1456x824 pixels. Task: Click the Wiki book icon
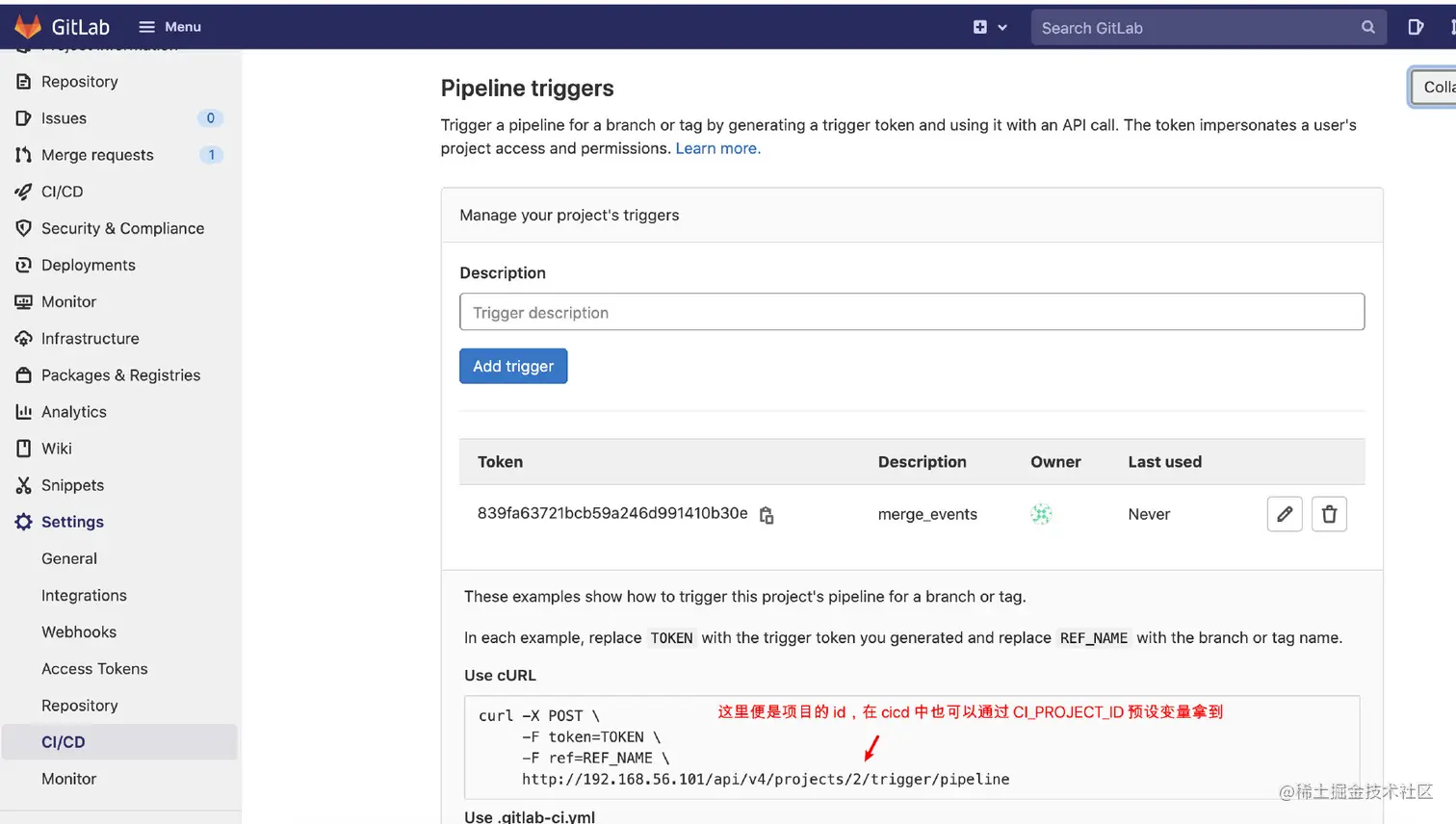[24, 449]
